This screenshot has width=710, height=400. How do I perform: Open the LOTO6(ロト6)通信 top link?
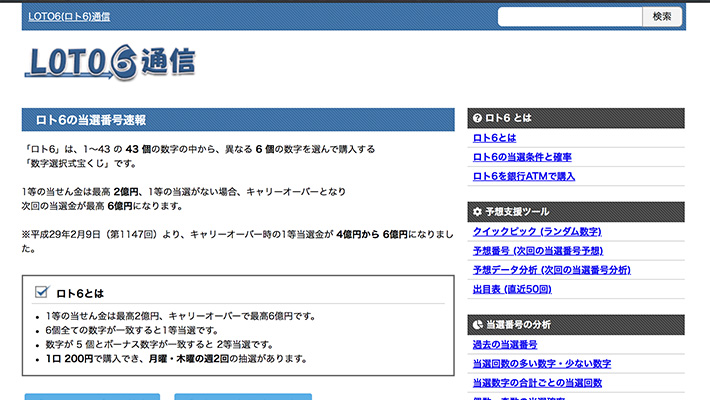[x=69, y=17]
